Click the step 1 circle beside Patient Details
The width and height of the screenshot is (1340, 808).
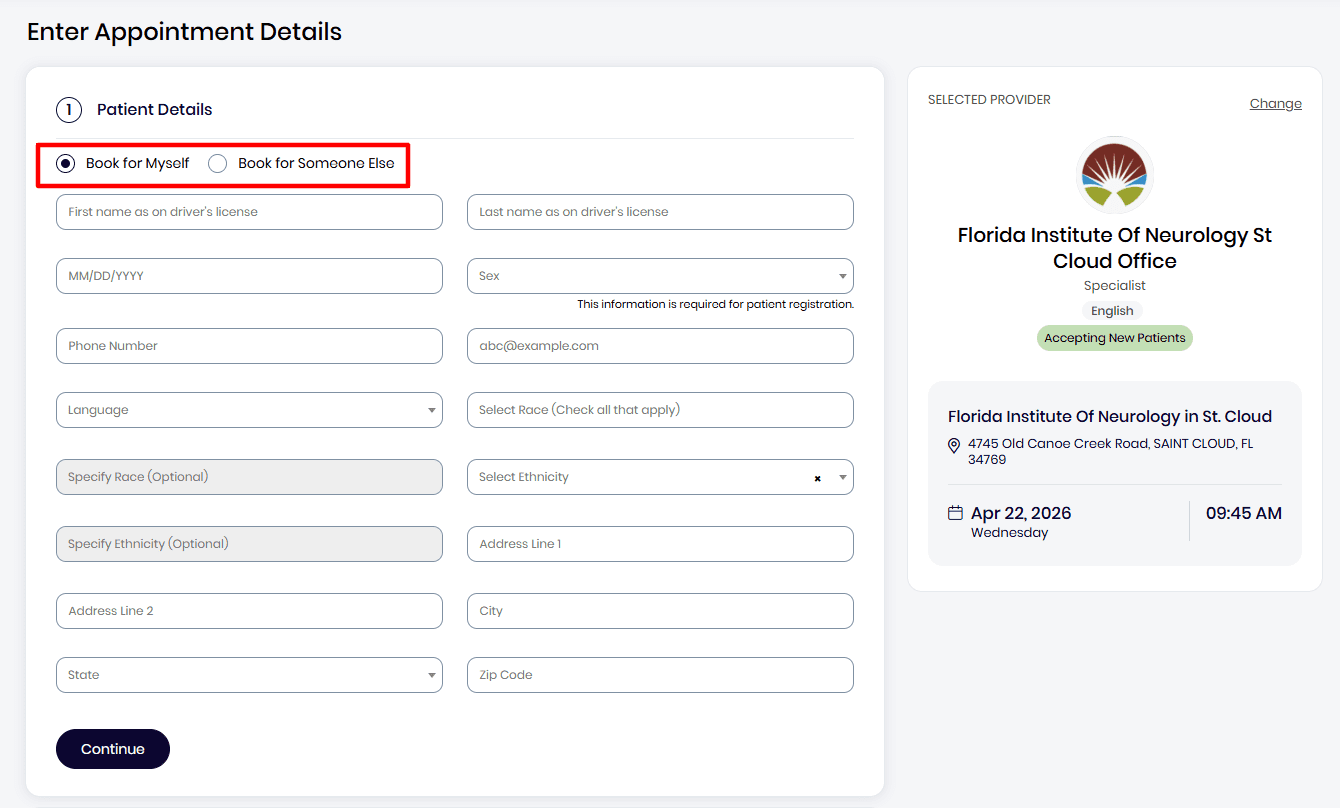click(x=69, y=109)
